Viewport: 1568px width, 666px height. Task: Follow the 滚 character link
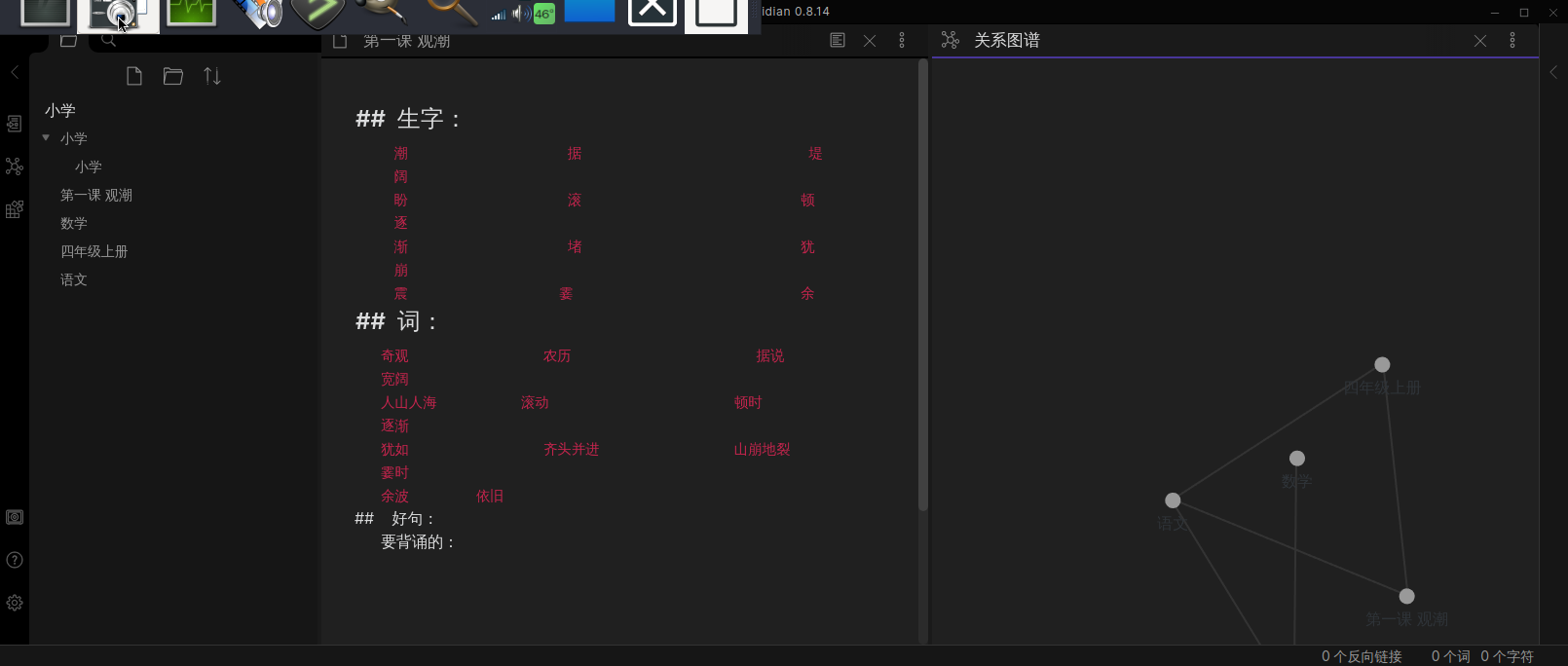(575, 200)
